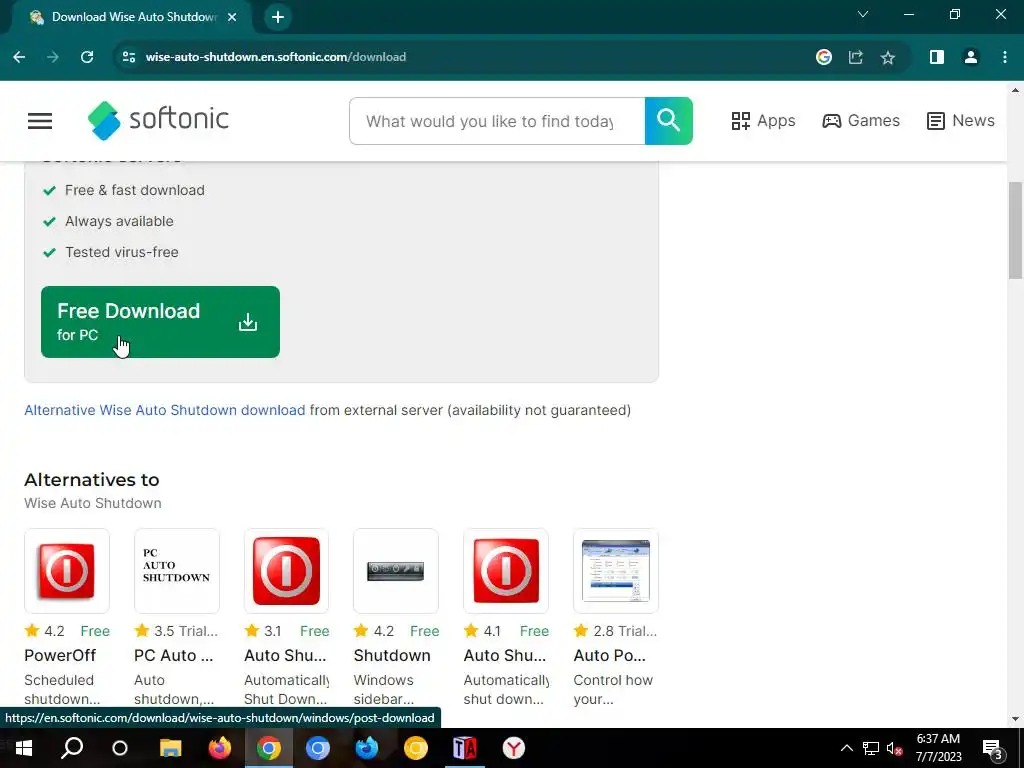Open the tab search chevron
This screenshot has width=1024, height=768.
click(x=863, y=14)
